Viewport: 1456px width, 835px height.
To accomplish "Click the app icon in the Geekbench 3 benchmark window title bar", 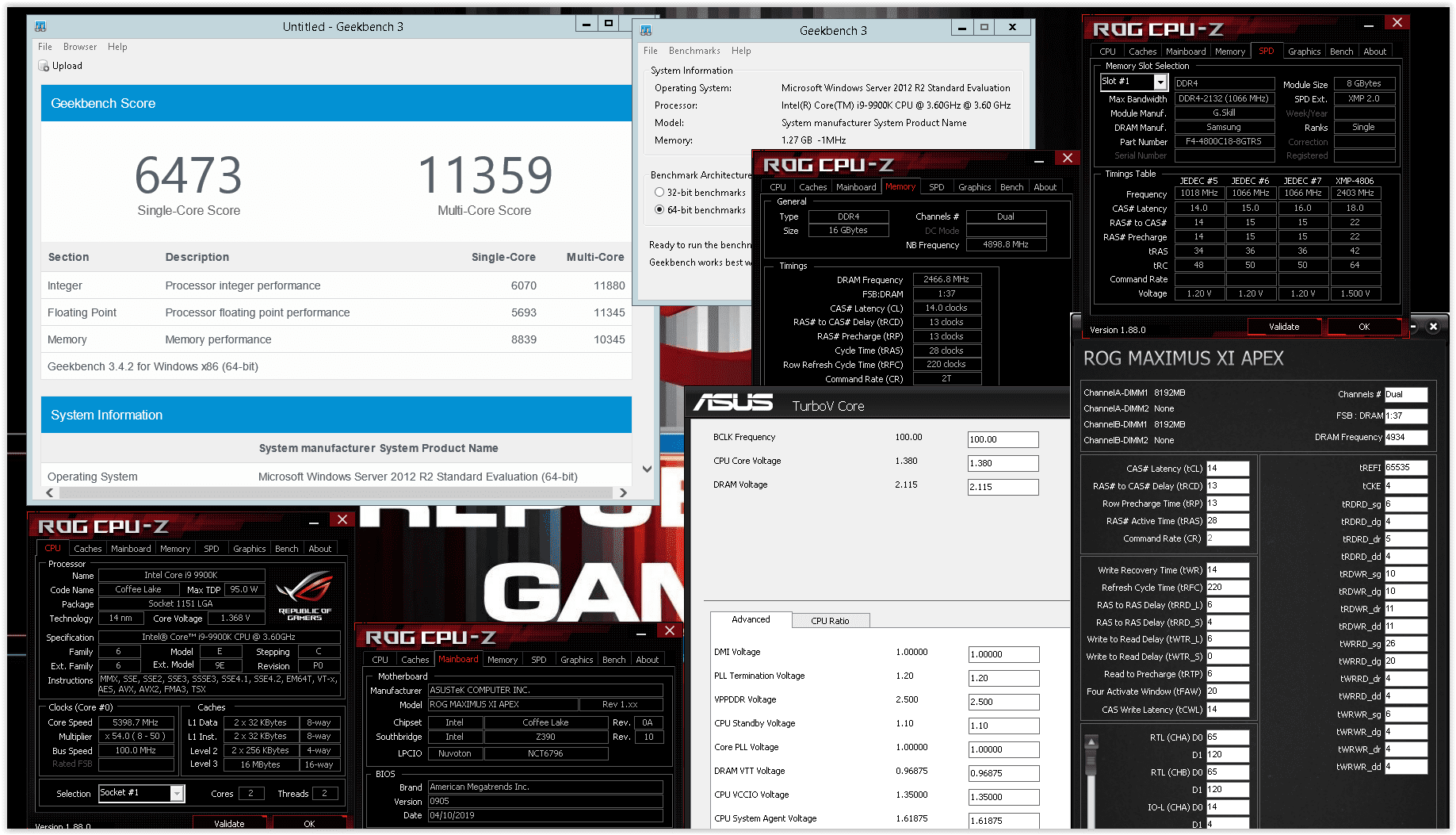I will [646, 30].
